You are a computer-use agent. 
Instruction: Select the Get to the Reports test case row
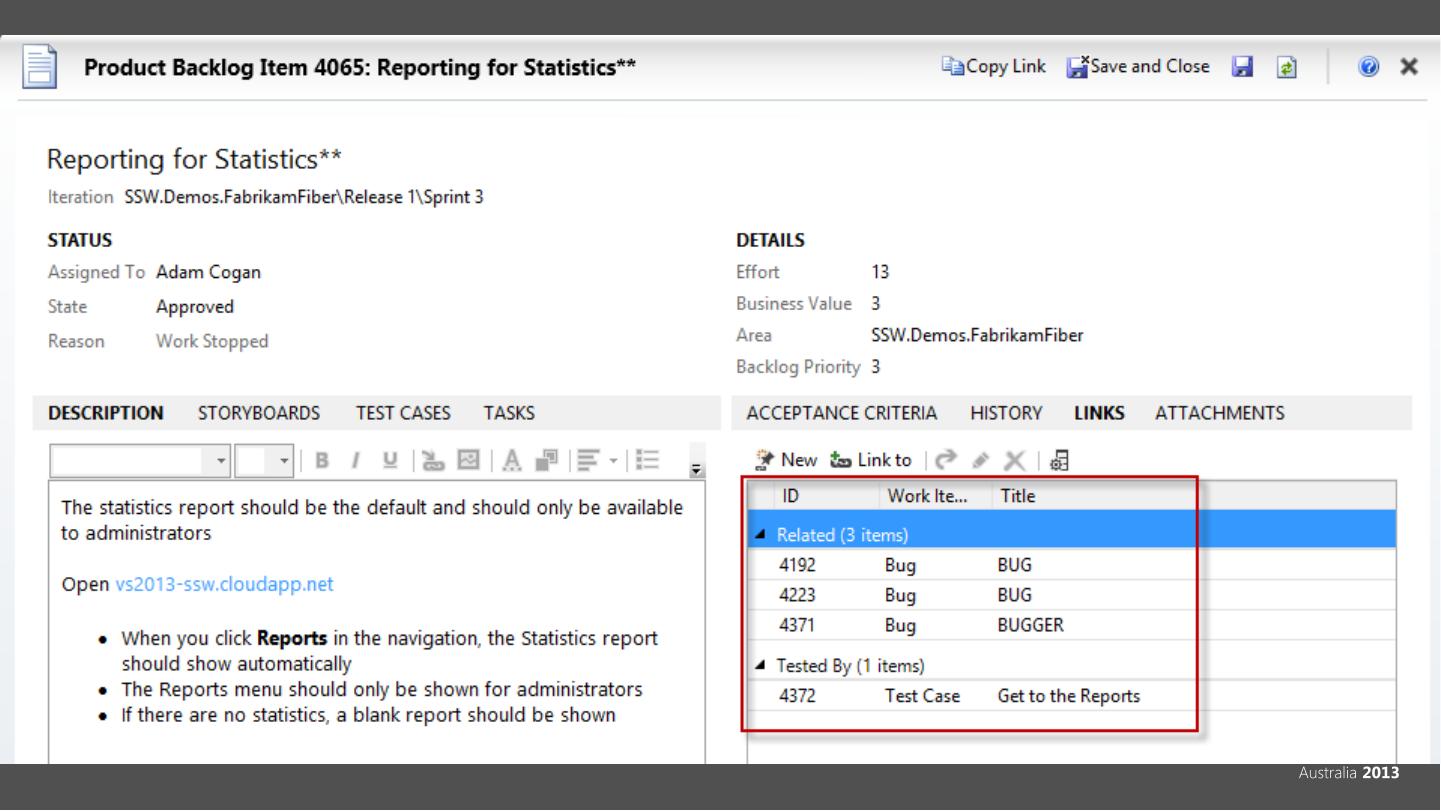1068,696
